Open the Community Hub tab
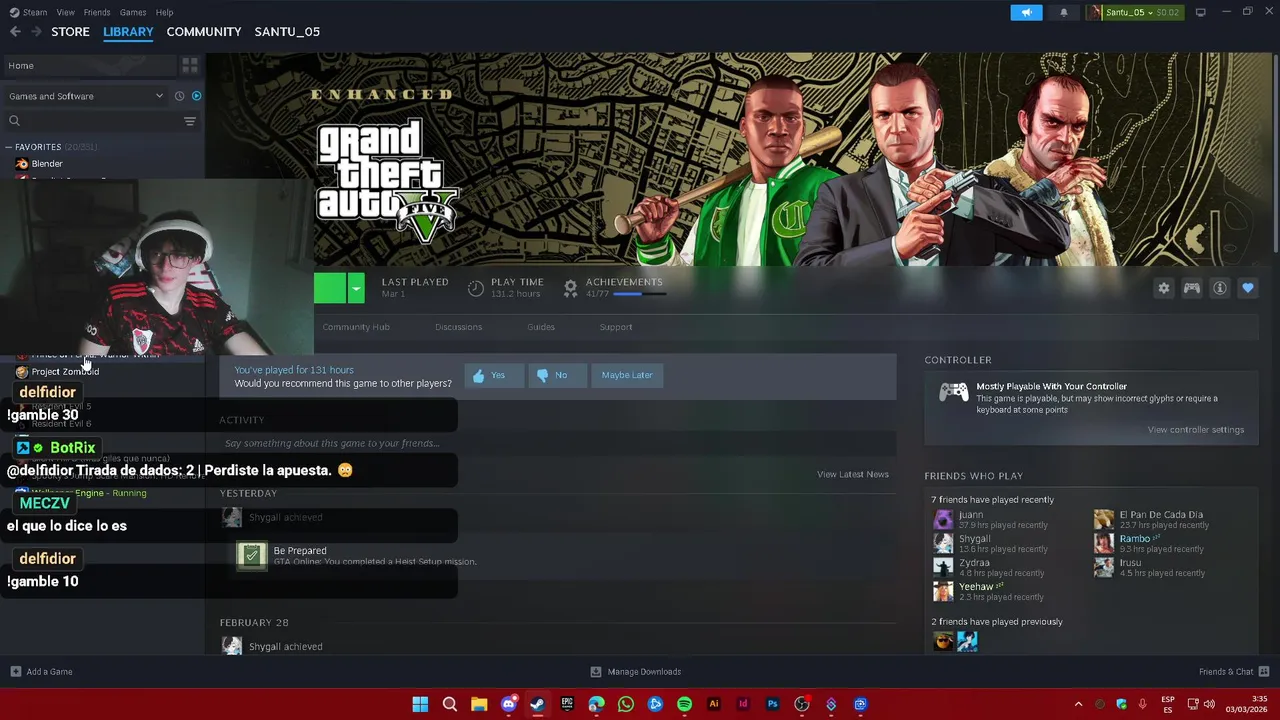 pos(356,327)
